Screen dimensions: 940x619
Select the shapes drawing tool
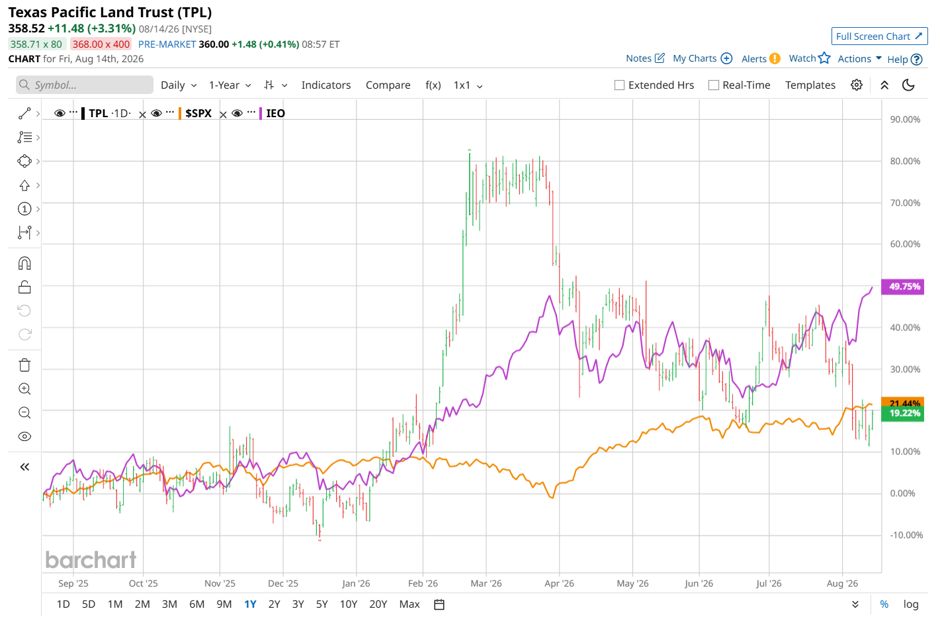click(25, 161)
